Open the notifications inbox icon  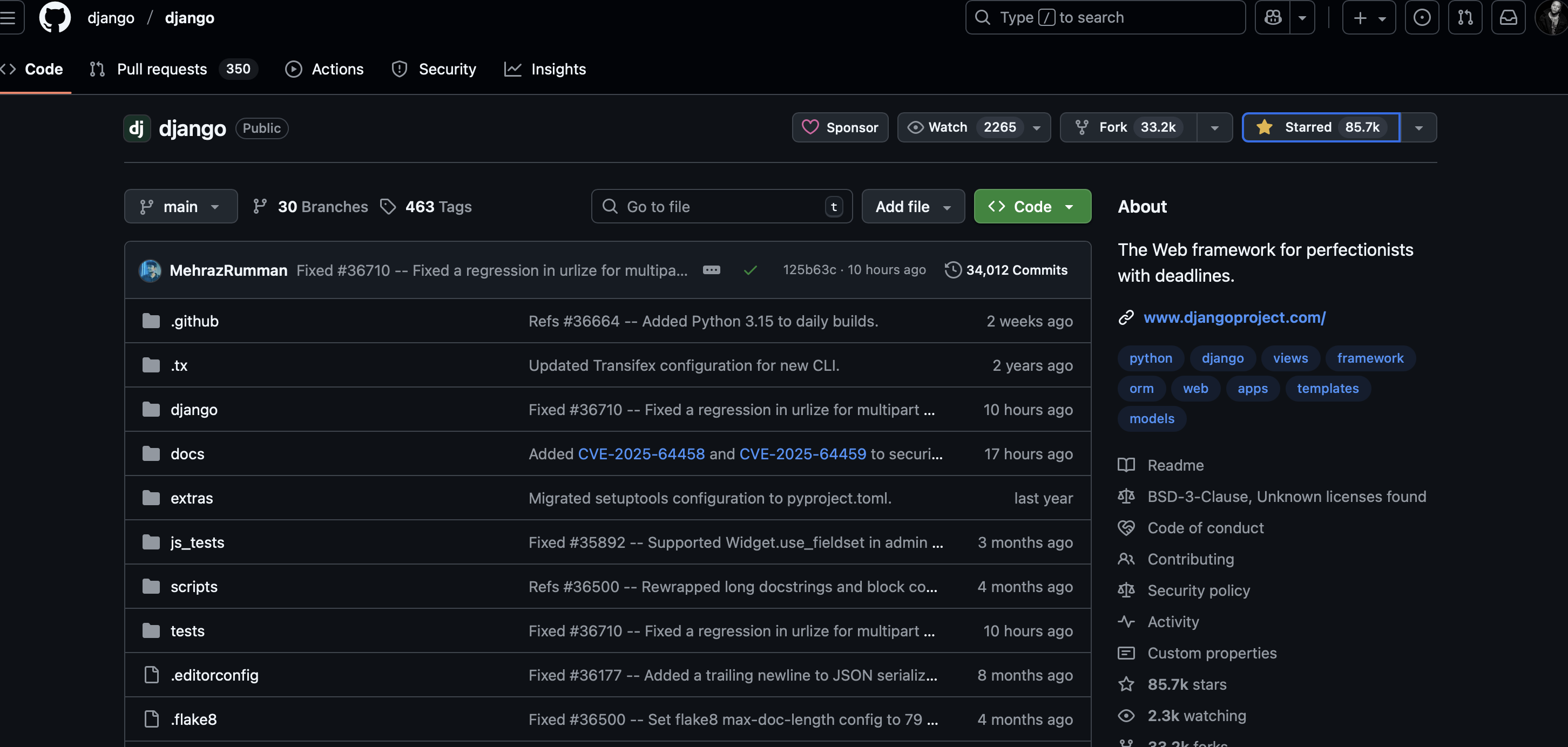pos(1508,18)
